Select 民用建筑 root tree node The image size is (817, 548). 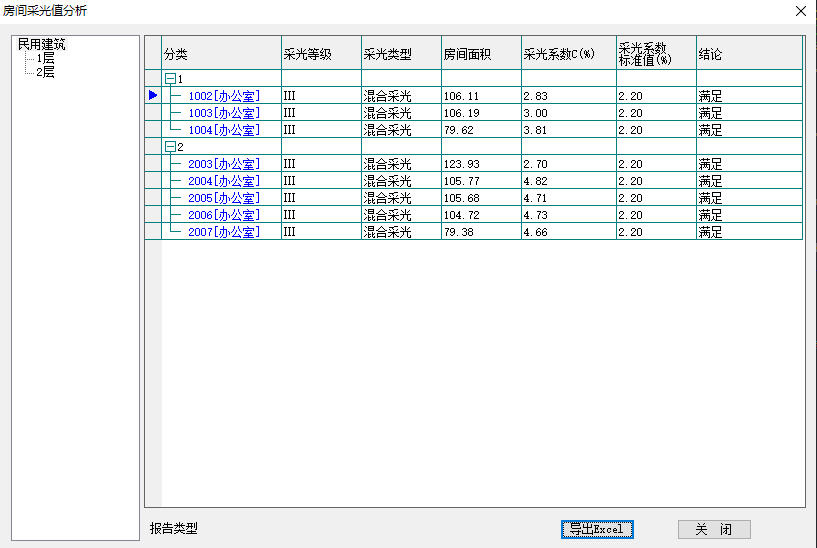click(42, 45)
